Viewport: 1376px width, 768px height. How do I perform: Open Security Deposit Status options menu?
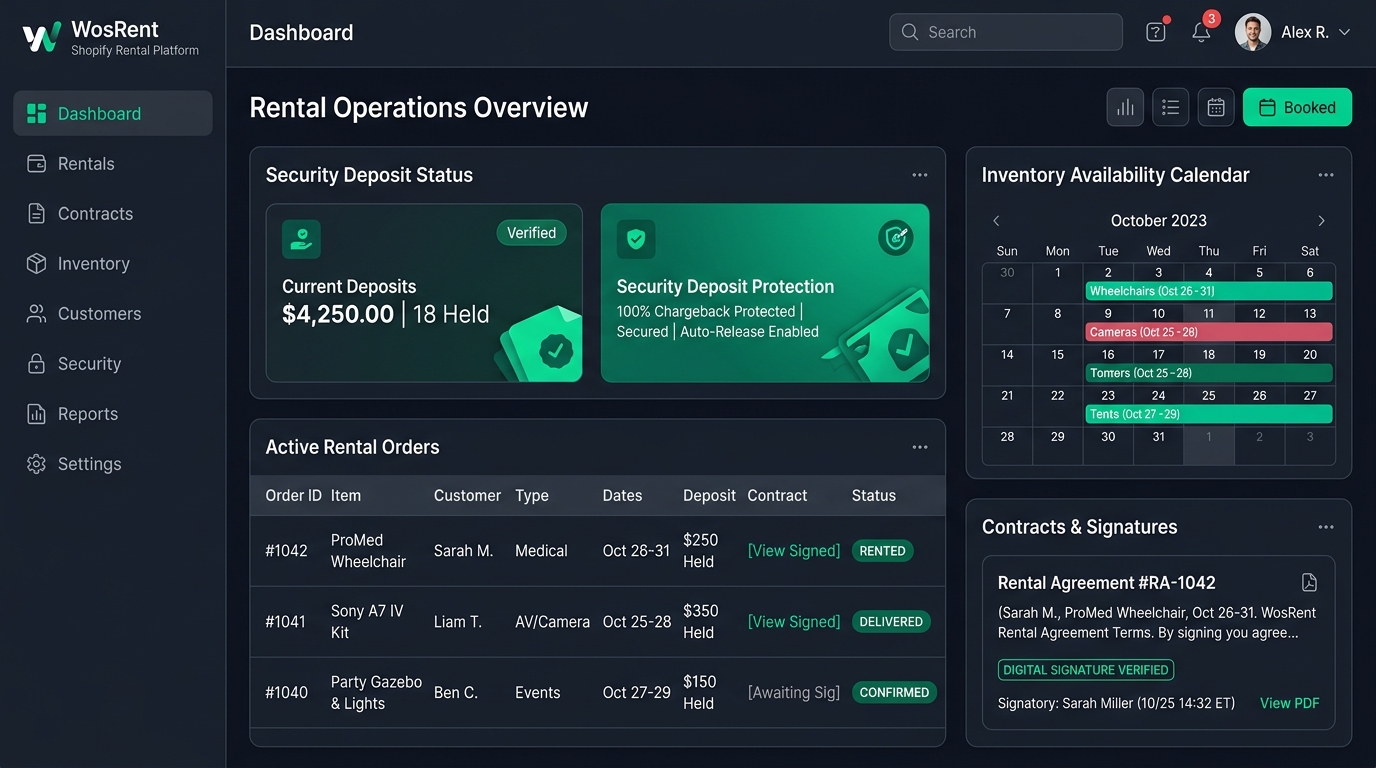(x=920, y=175)
